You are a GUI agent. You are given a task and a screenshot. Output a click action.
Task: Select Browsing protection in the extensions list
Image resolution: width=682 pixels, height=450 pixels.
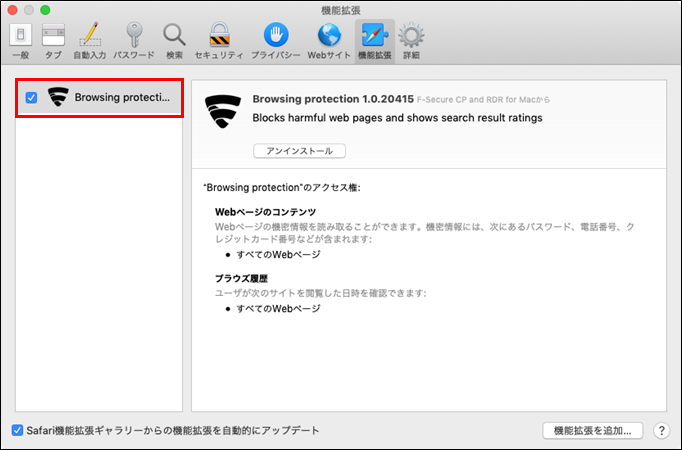(x=99, y=97)
